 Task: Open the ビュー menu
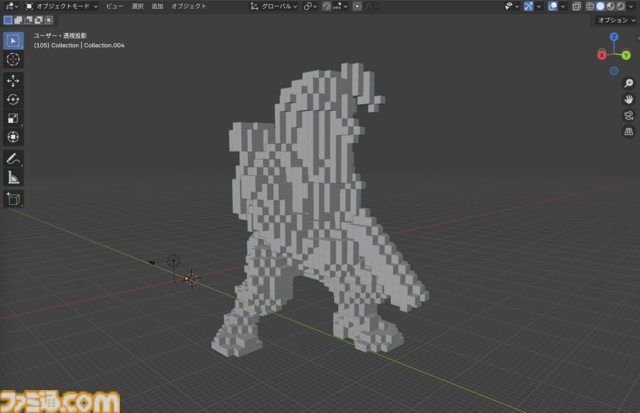coord(114,6)
